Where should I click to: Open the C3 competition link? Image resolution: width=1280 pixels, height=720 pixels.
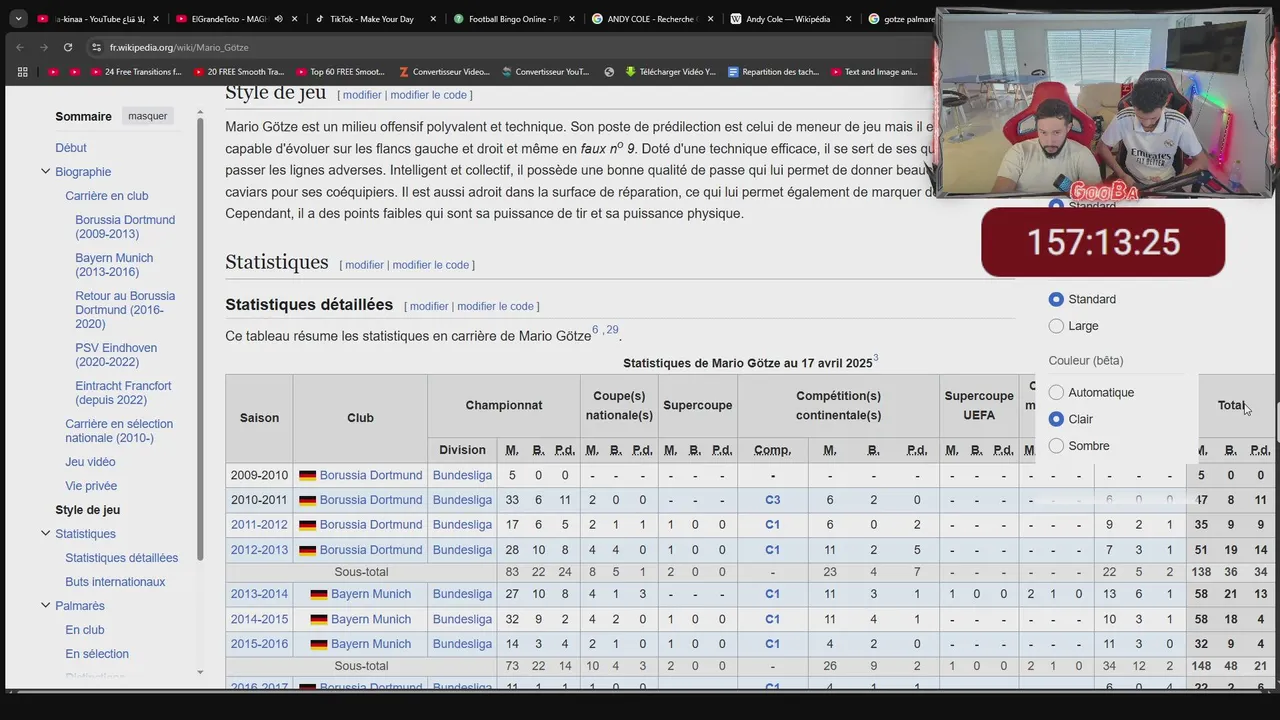coord(772,500)
